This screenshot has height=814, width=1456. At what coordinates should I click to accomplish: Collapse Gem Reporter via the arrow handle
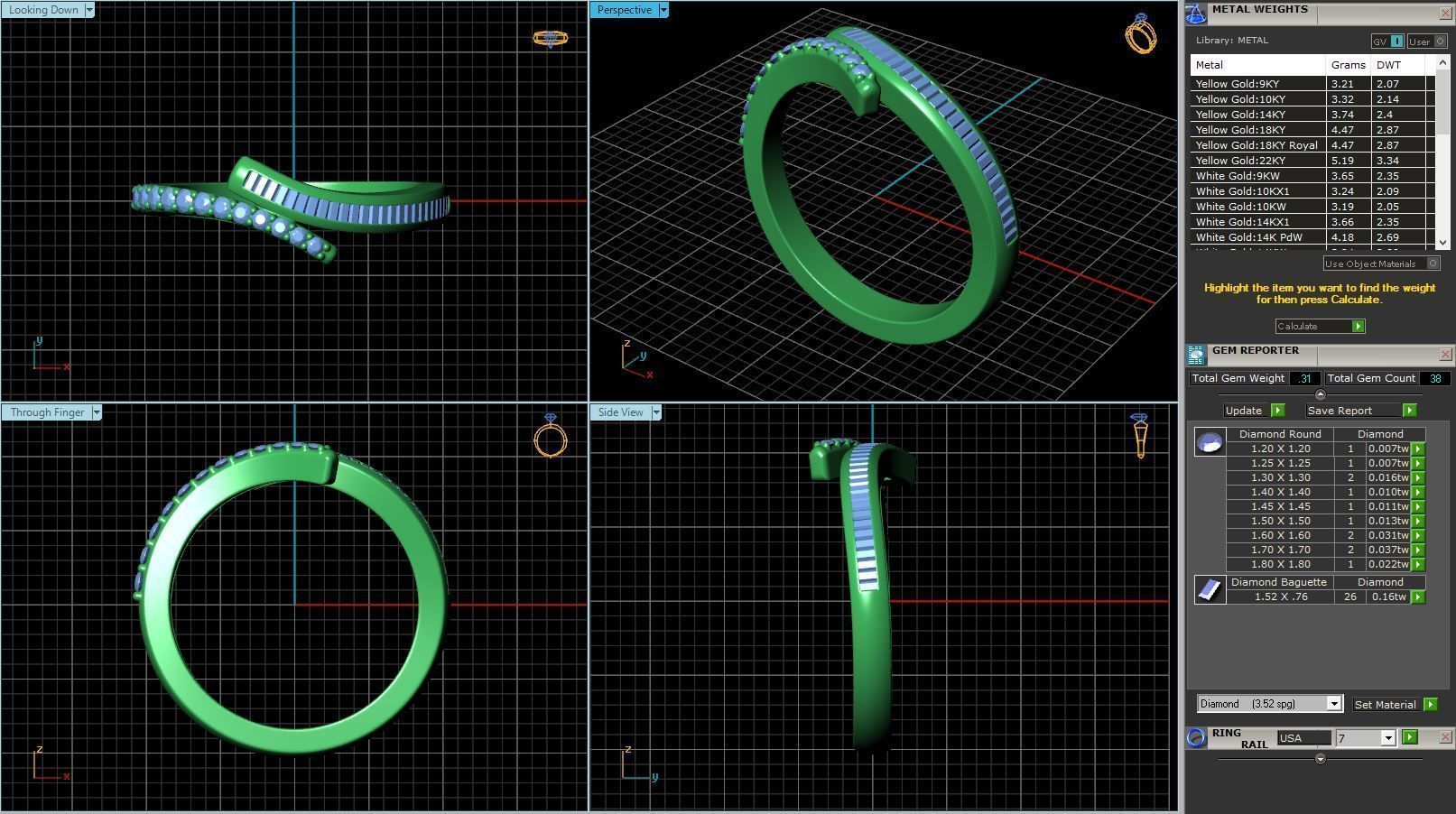(1321, 394)
